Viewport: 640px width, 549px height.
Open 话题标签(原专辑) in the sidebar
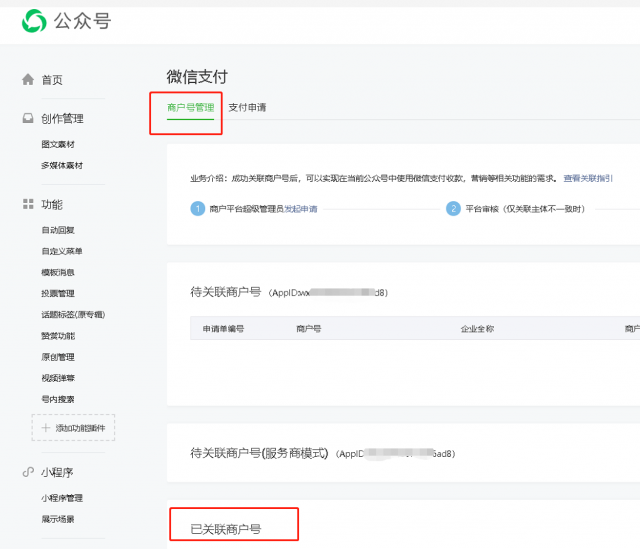pos(73,315)
